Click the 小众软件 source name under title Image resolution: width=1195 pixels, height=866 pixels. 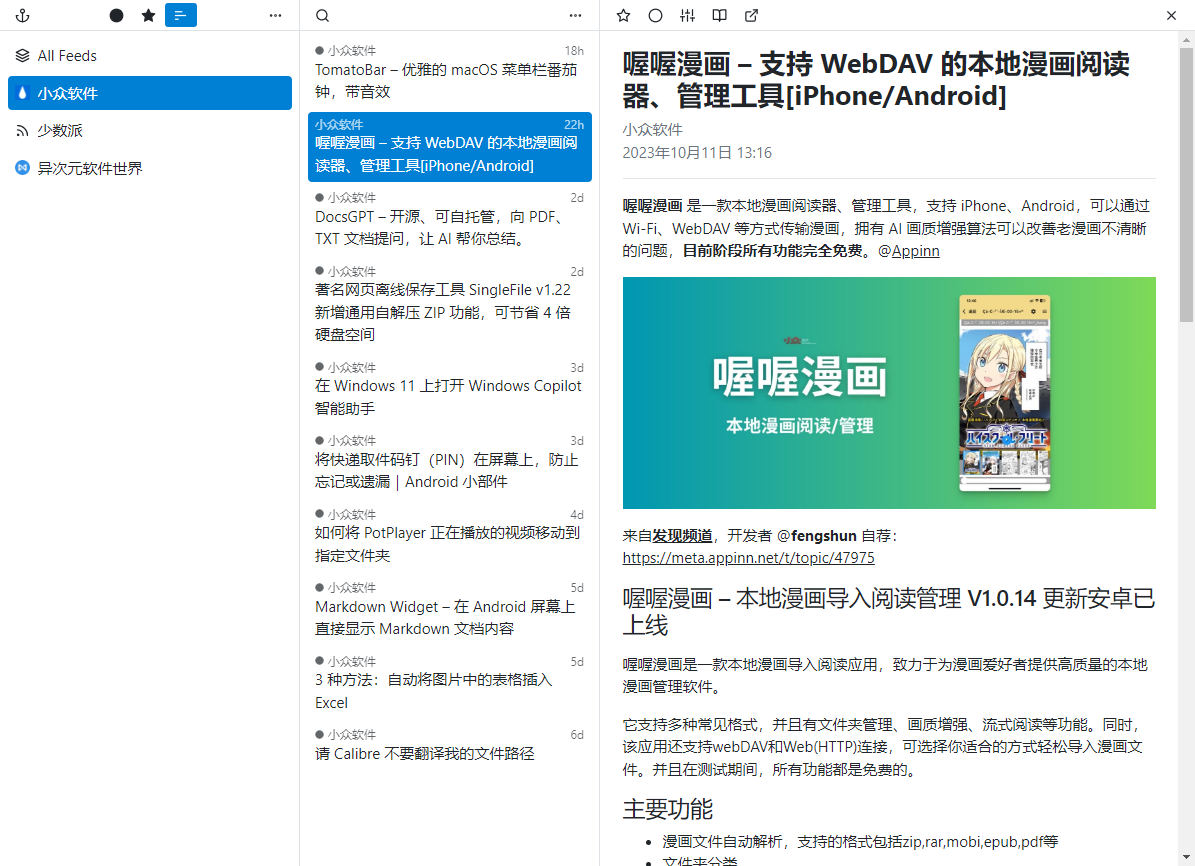click(652, 130)
